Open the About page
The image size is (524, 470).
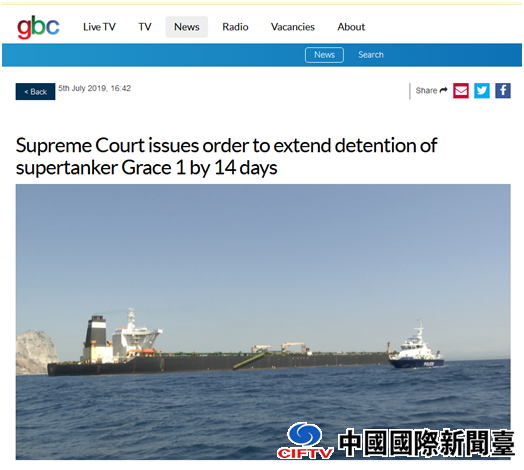[x=351, y=27]
